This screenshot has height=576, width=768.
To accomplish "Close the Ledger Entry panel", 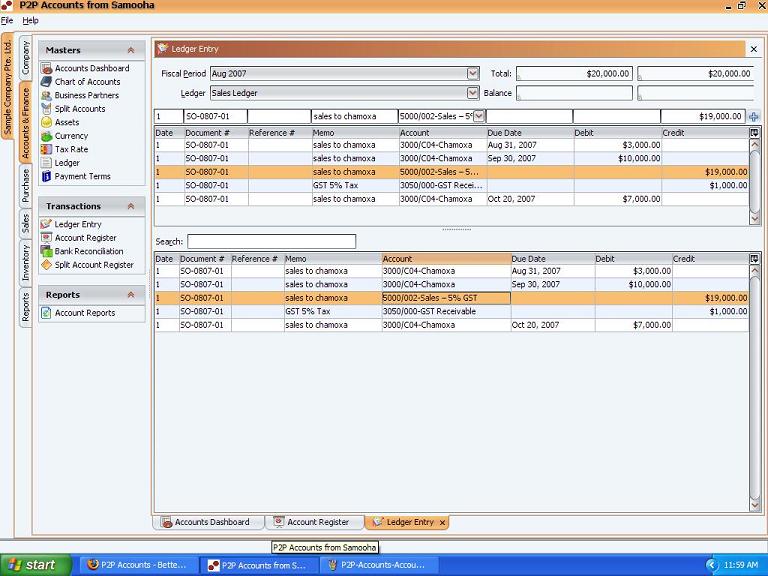I will [x=754, y=49].
